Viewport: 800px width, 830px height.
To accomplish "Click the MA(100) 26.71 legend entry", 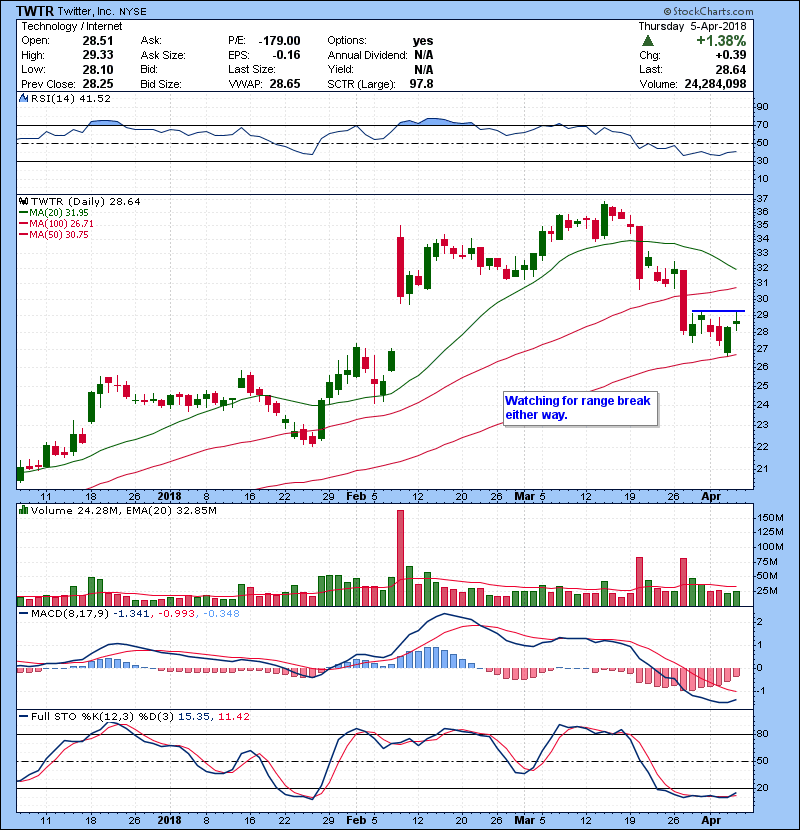I will pos(61,223).
